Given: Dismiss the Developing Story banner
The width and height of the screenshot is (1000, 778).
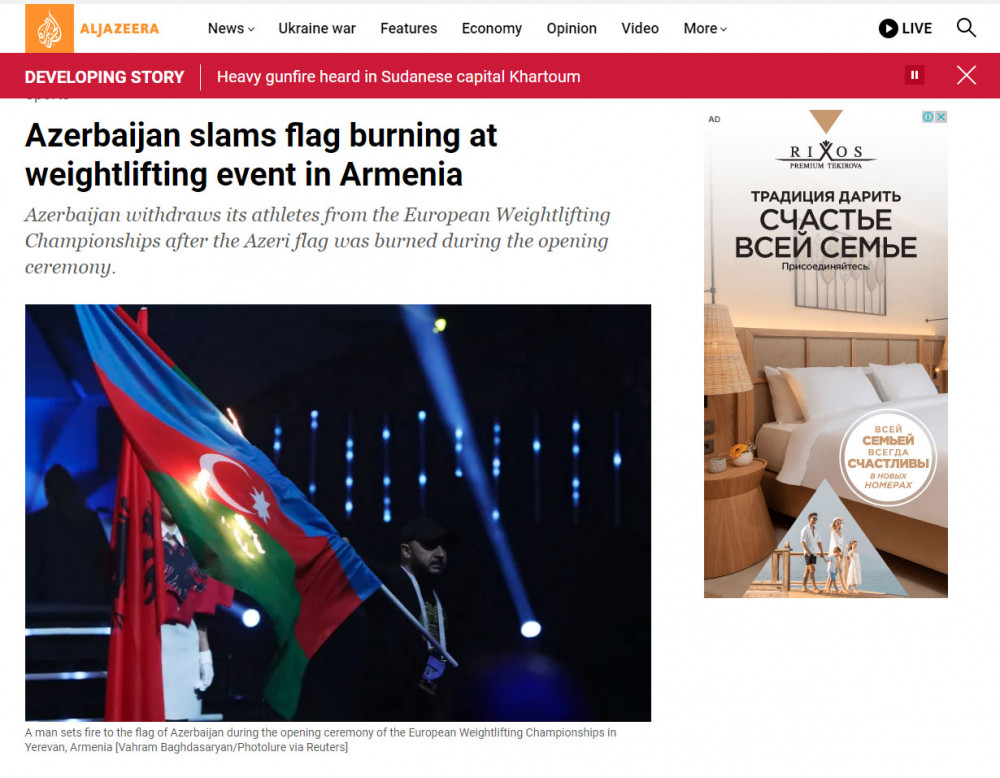Looking at the screenshot, I should 966,75.
